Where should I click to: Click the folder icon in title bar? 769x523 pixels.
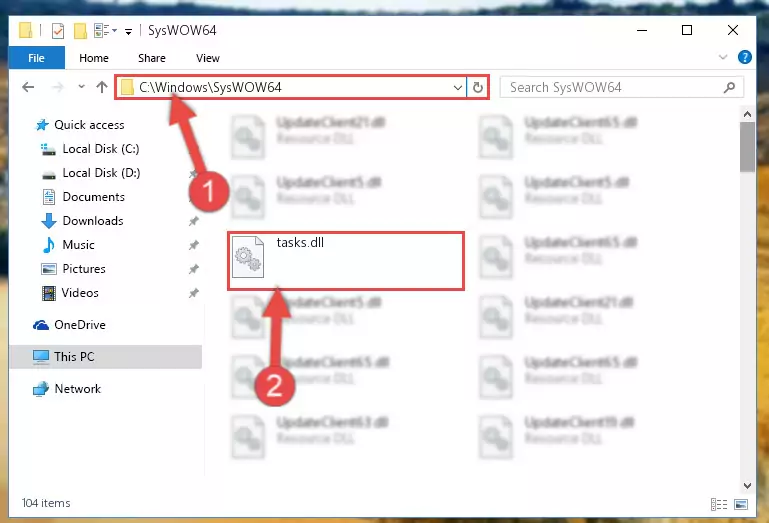pyautogui.click(x=26, y=30)
